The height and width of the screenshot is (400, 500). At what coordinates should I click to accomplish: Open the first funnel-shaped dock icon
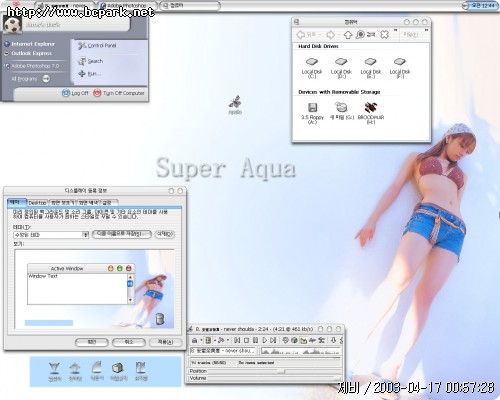[54, 371]
